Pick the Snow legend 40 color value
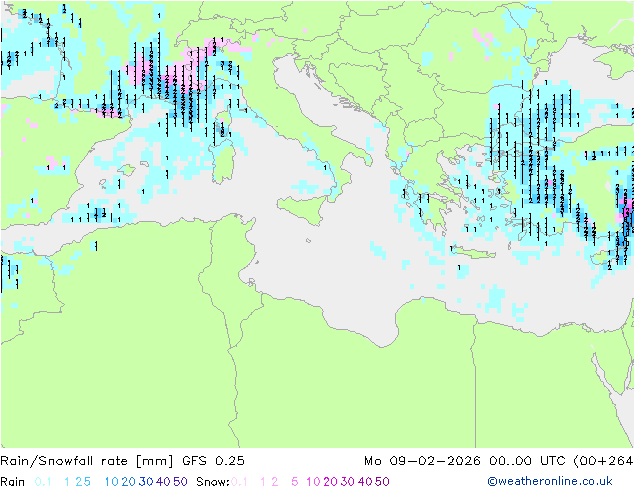Screen dimensions: 634x490 [x=365, y=482]
